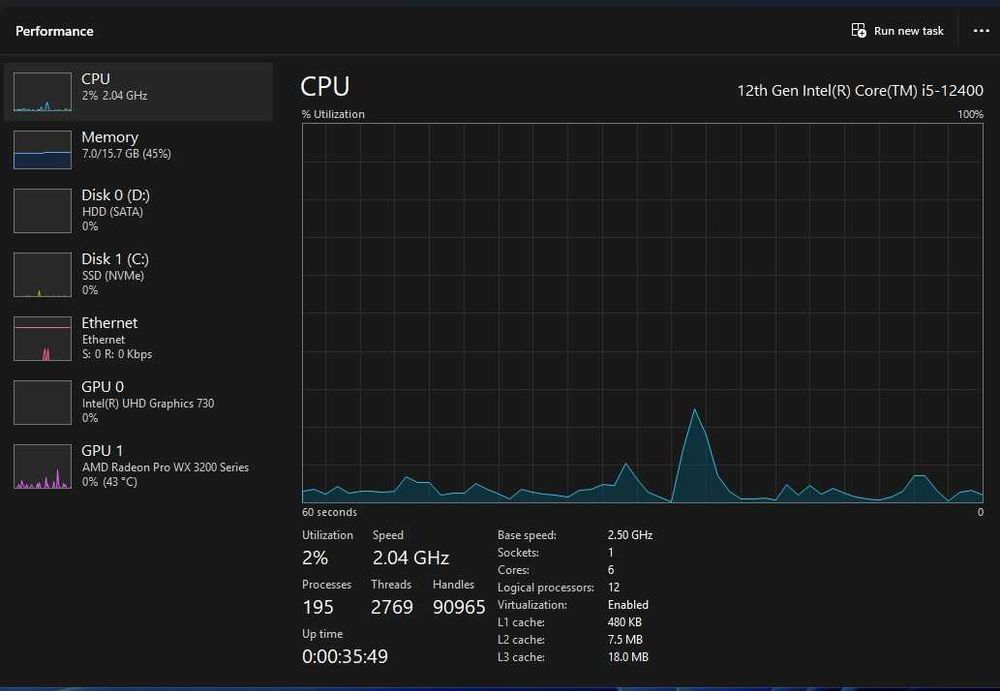Click the '60 seconds' axis label
The height and width of the screenshot is (691, 1000).
click(x=329, y=512)
